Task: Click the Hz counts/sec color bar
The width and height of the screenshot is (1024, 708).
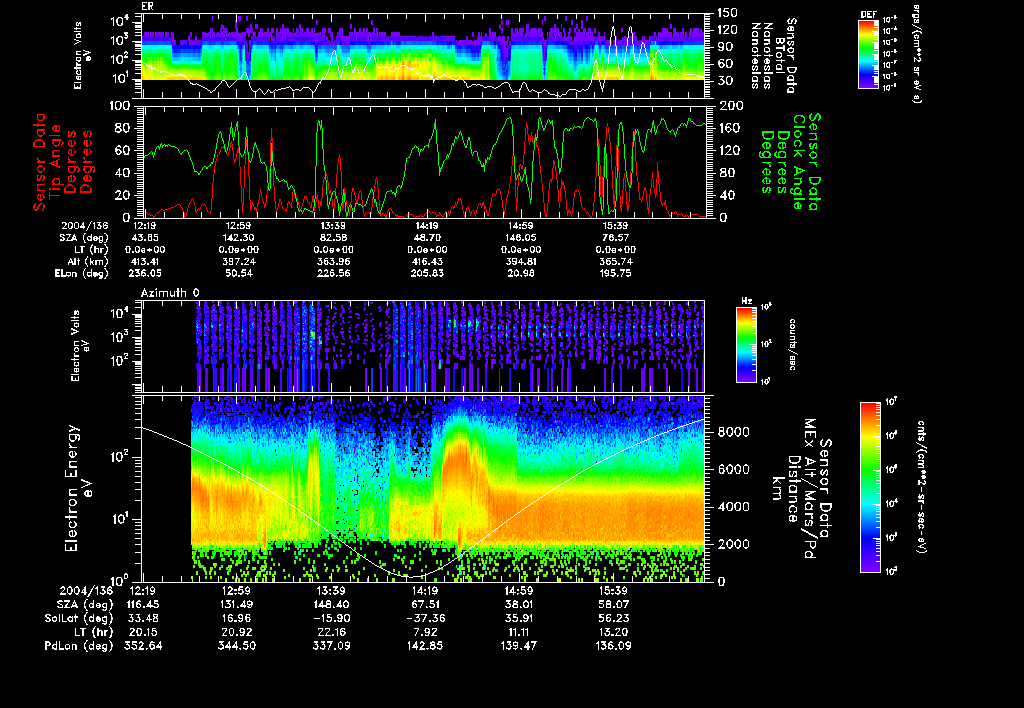Action: [746, 344]
